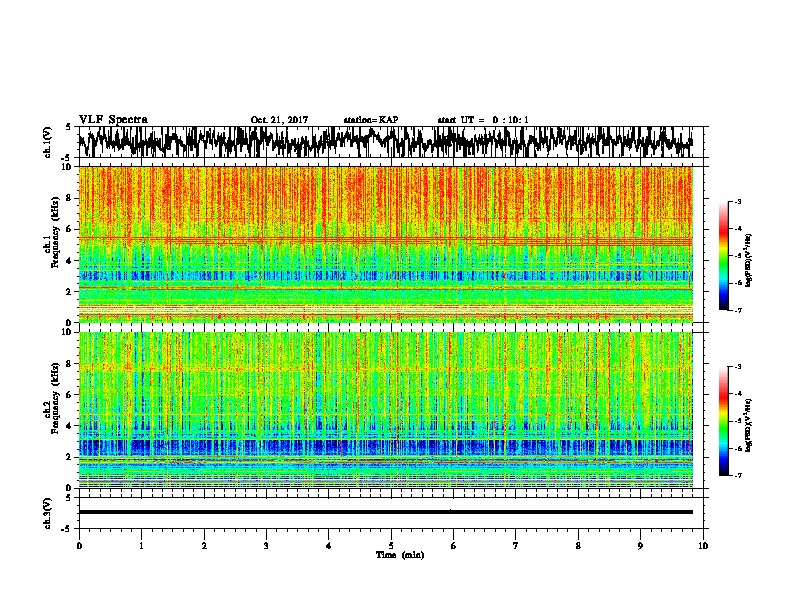Click the "station=KAP" header label

[x=371, y=120]
